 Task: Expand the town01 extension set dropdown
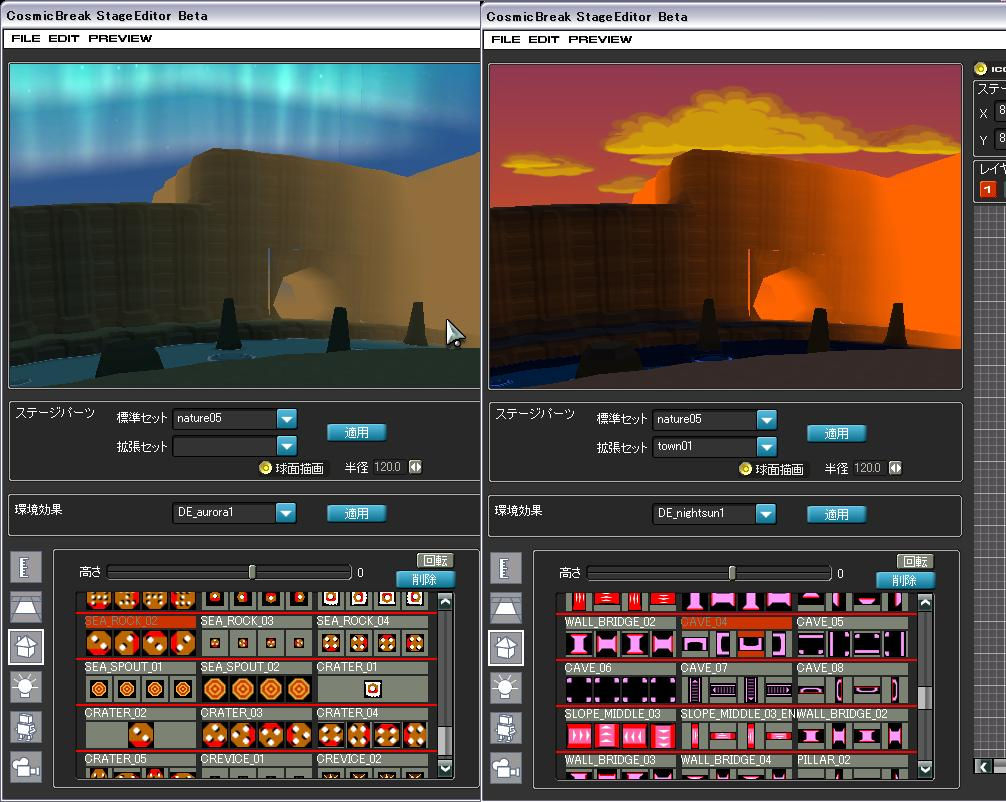coord(766,446)
